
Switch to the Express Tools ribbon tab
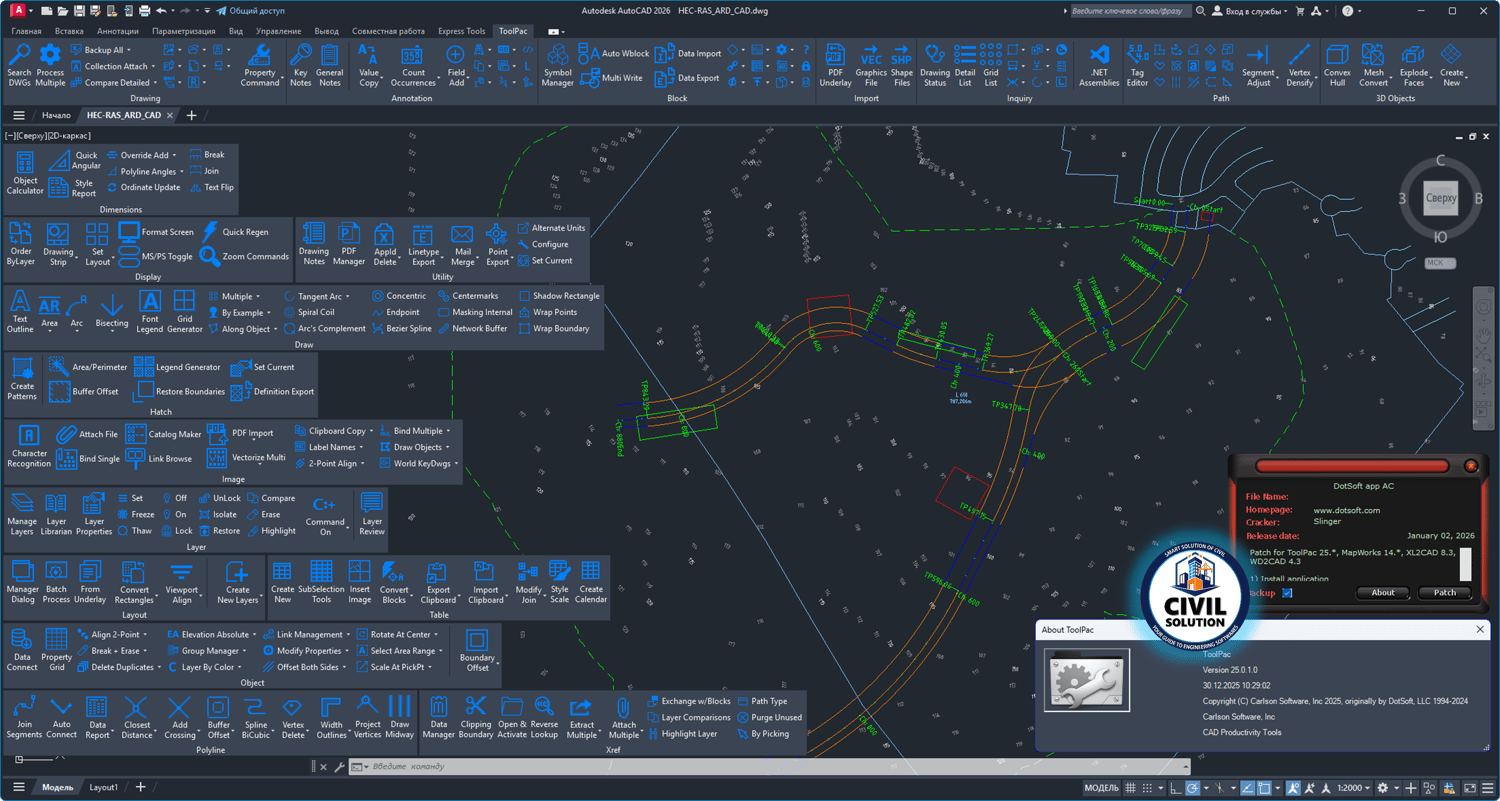[461, 31]
